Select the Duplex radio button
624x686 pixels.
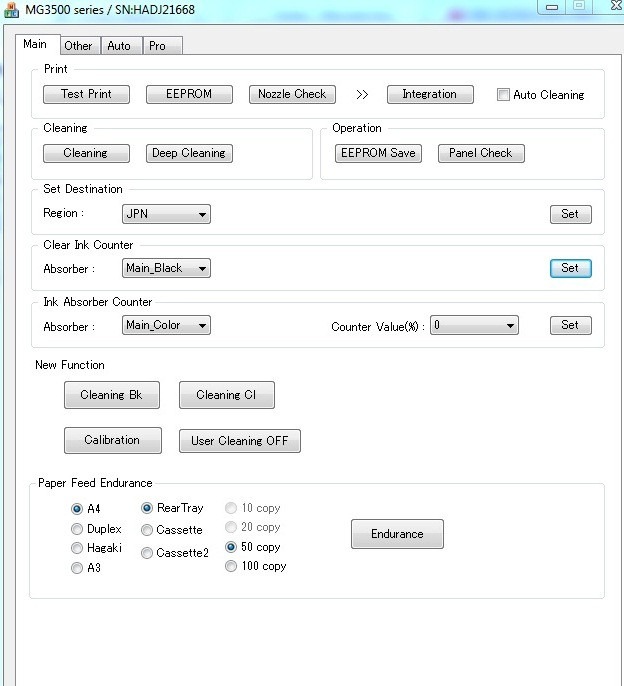[x=77, y=529]
